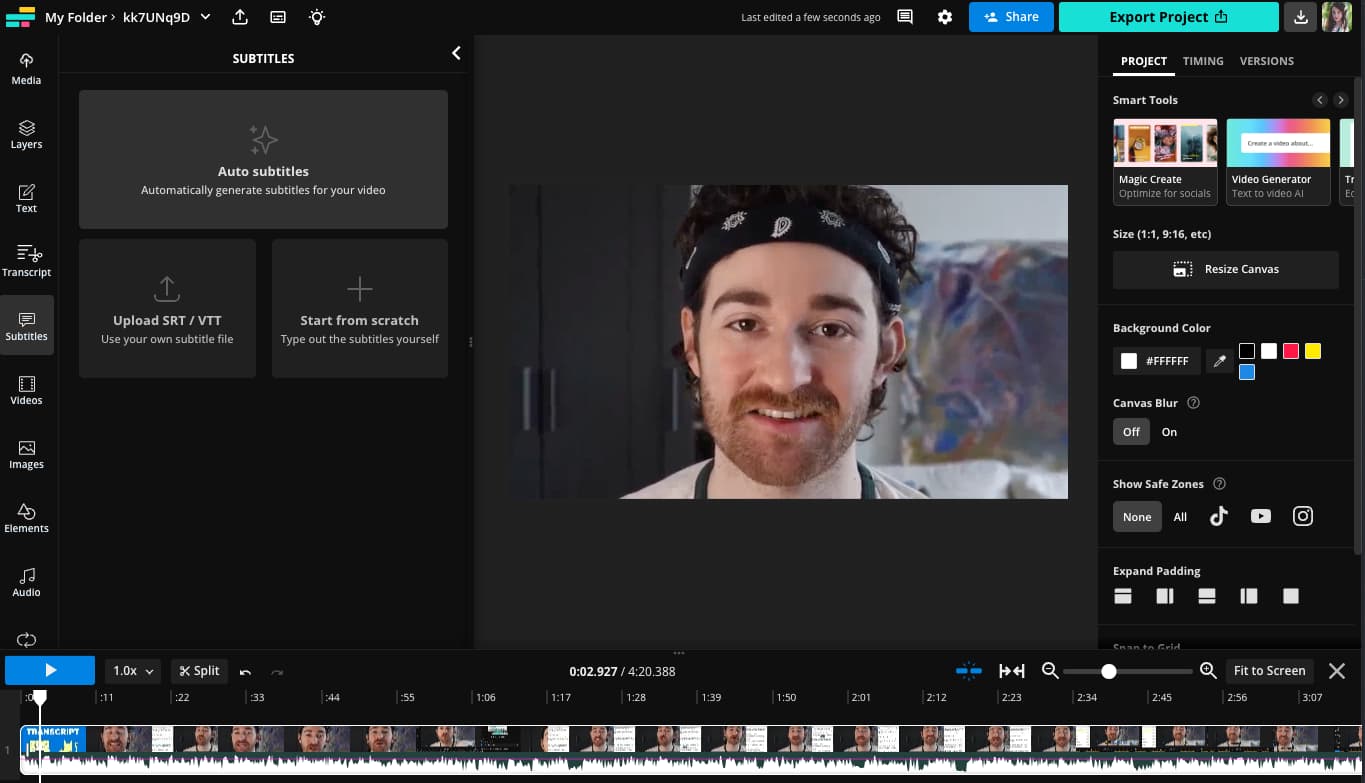Image resolution: width=1365 pixels, height=783 pixels.
Task: Open the Videos library in the sidebar
Action: click(26, 390)
